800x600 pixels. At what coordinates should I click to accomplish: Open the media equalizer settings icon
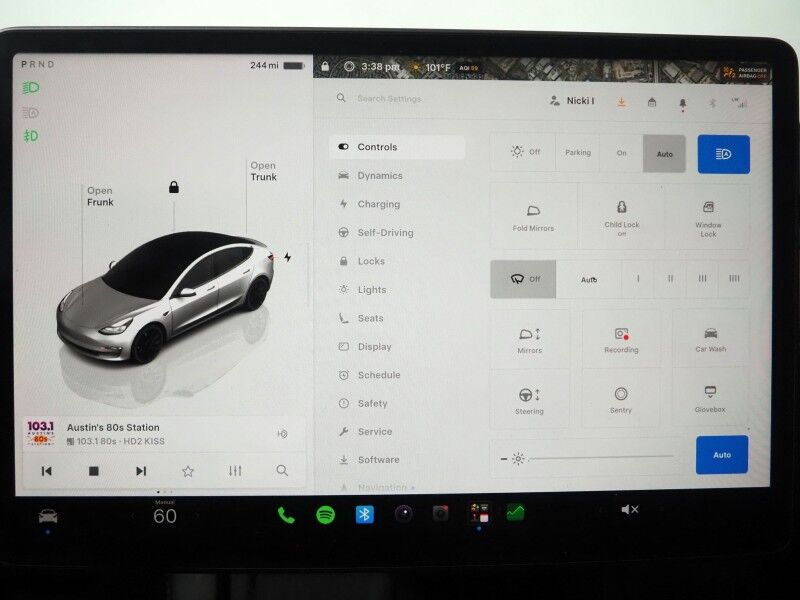[x=235, y=470]
